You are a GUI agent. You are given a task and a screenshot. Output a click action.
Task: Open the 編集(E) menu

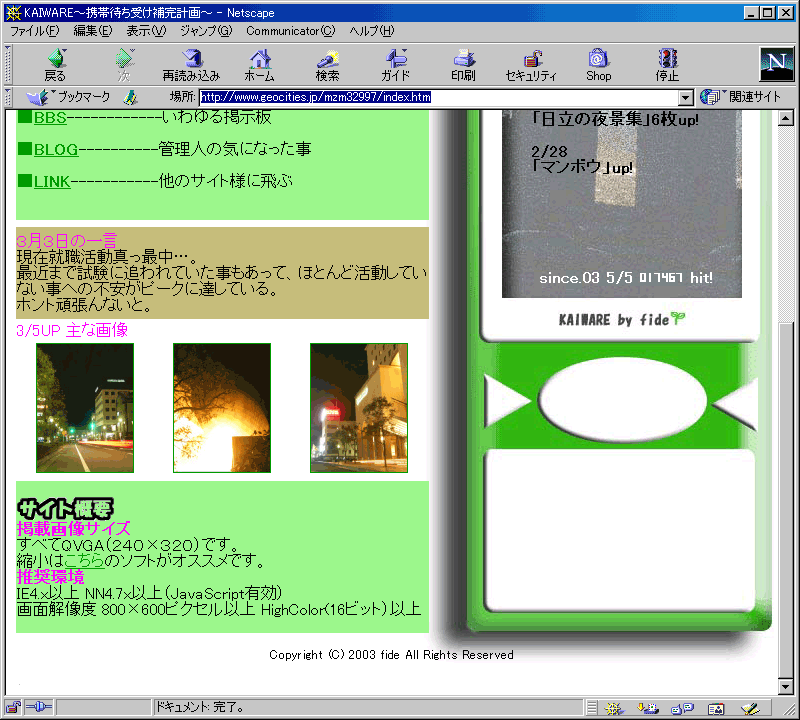pos(92,31)
